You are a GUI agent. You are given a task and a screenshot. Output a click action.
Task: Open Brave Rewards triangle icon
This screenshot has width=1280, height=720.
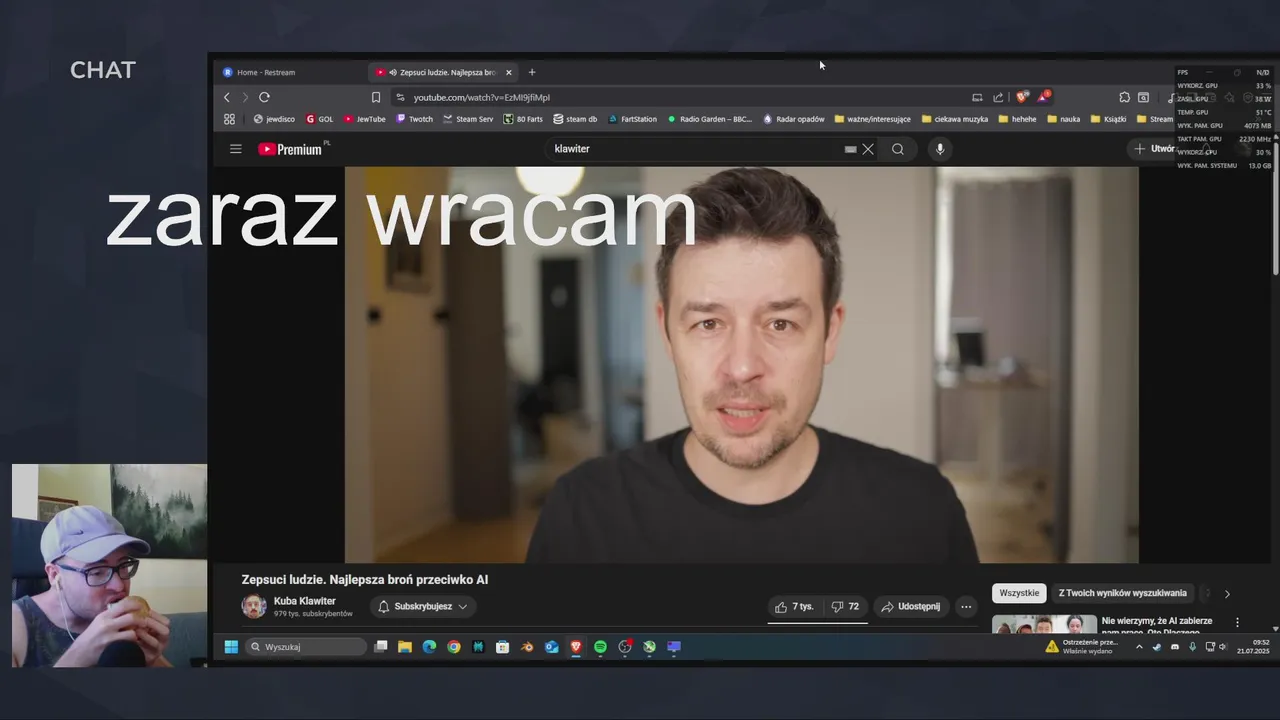tap(1043, 97)
